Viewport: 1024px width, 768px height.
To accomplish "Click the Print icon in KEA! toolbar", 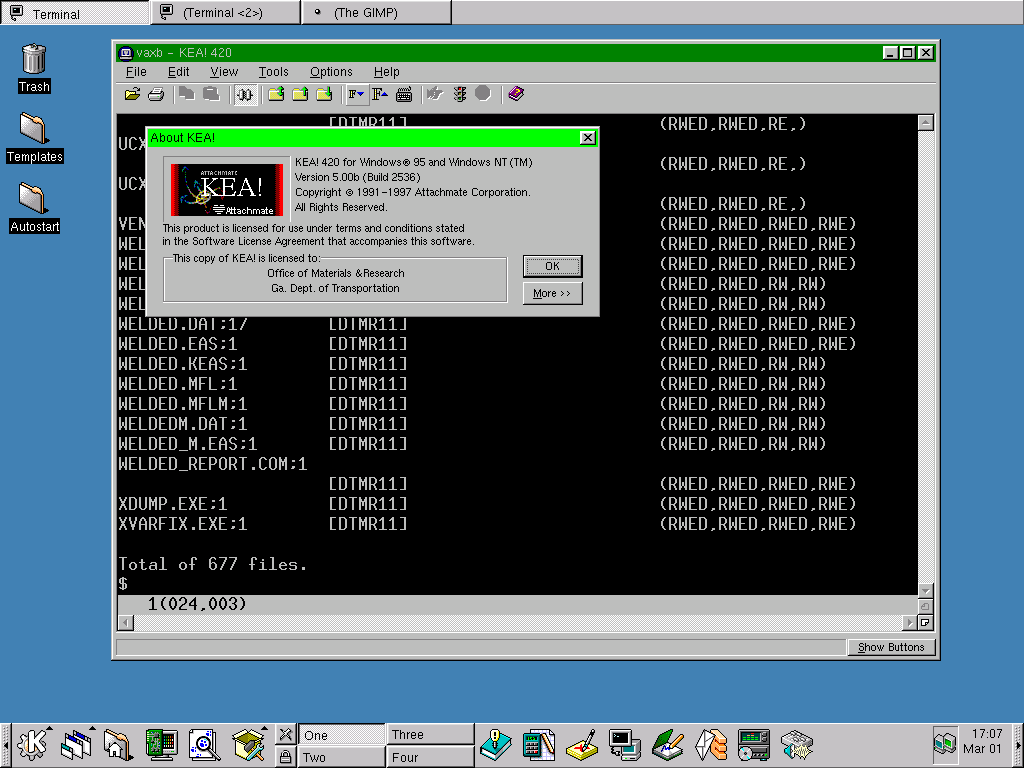I will [x=156, y=95].
